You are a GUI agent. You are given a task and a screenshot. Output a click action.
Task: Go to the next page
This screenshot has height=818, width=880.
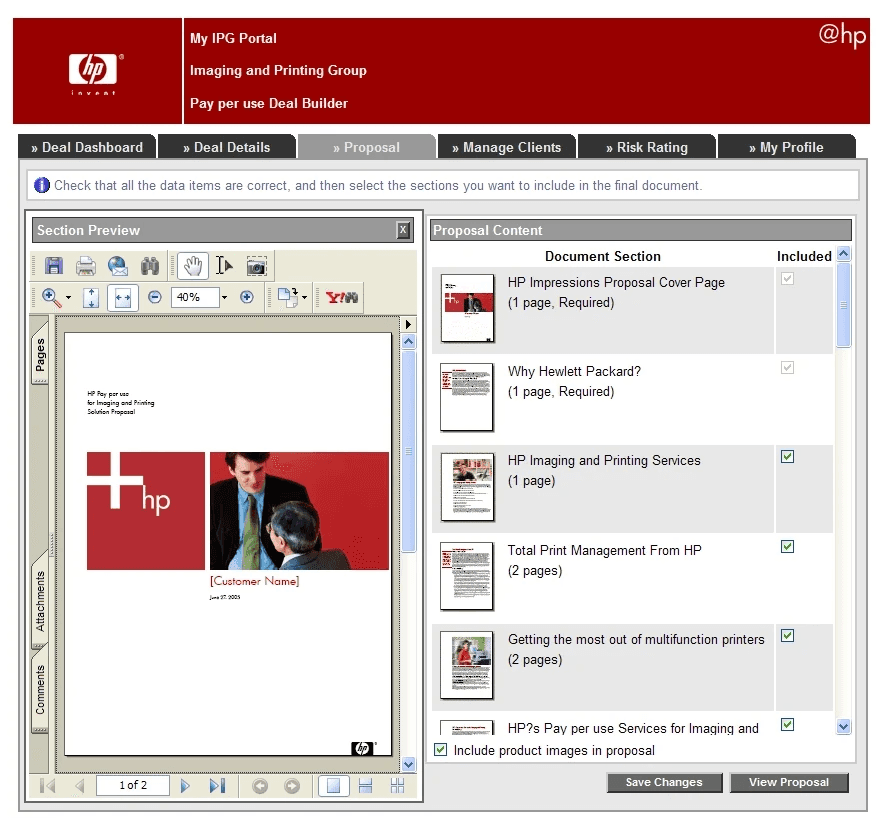pos(185,786)
